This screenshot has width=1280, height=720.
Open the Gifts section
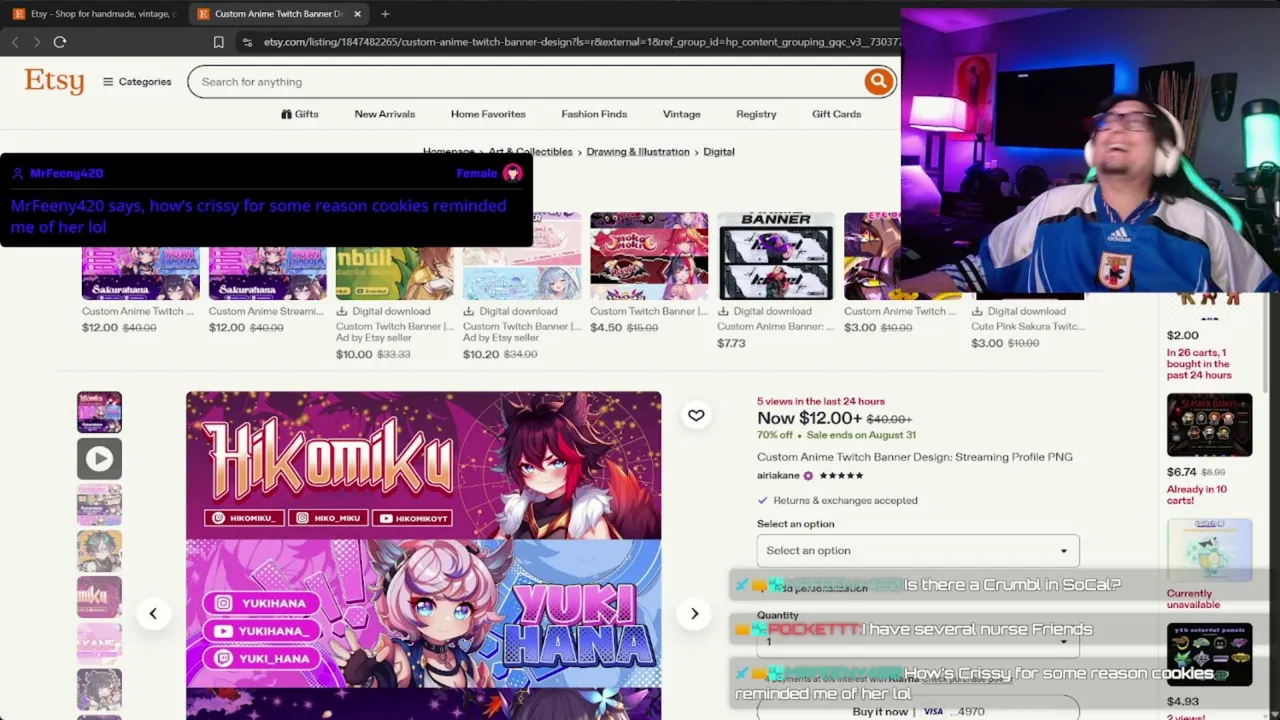click(300, 114)
